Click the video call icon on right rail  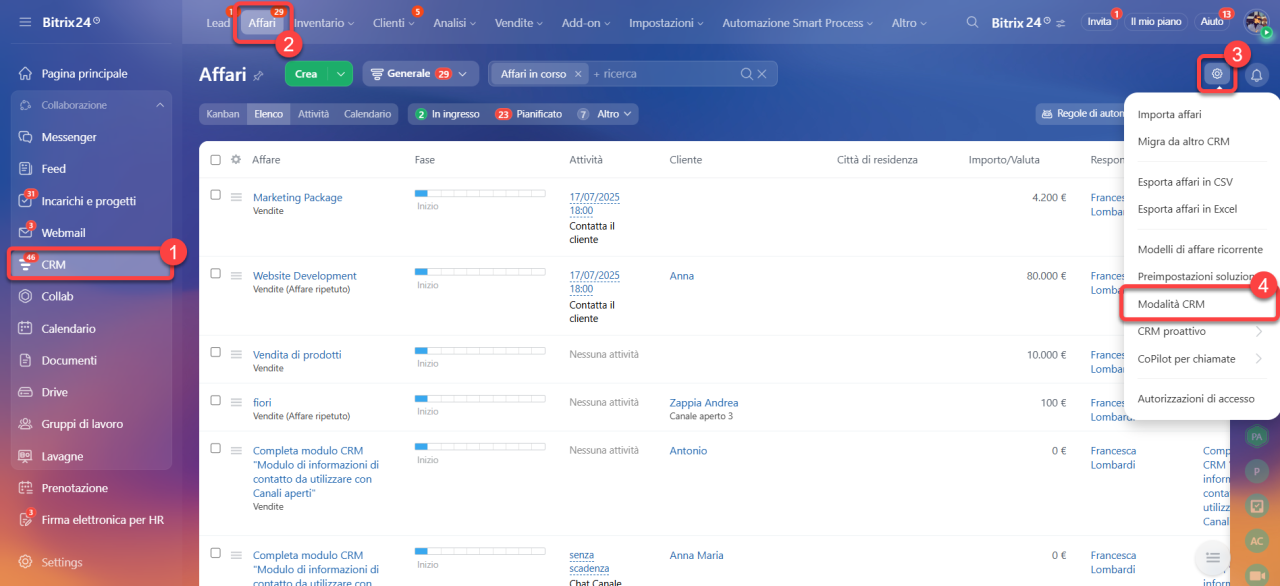tap(1257, 574)
